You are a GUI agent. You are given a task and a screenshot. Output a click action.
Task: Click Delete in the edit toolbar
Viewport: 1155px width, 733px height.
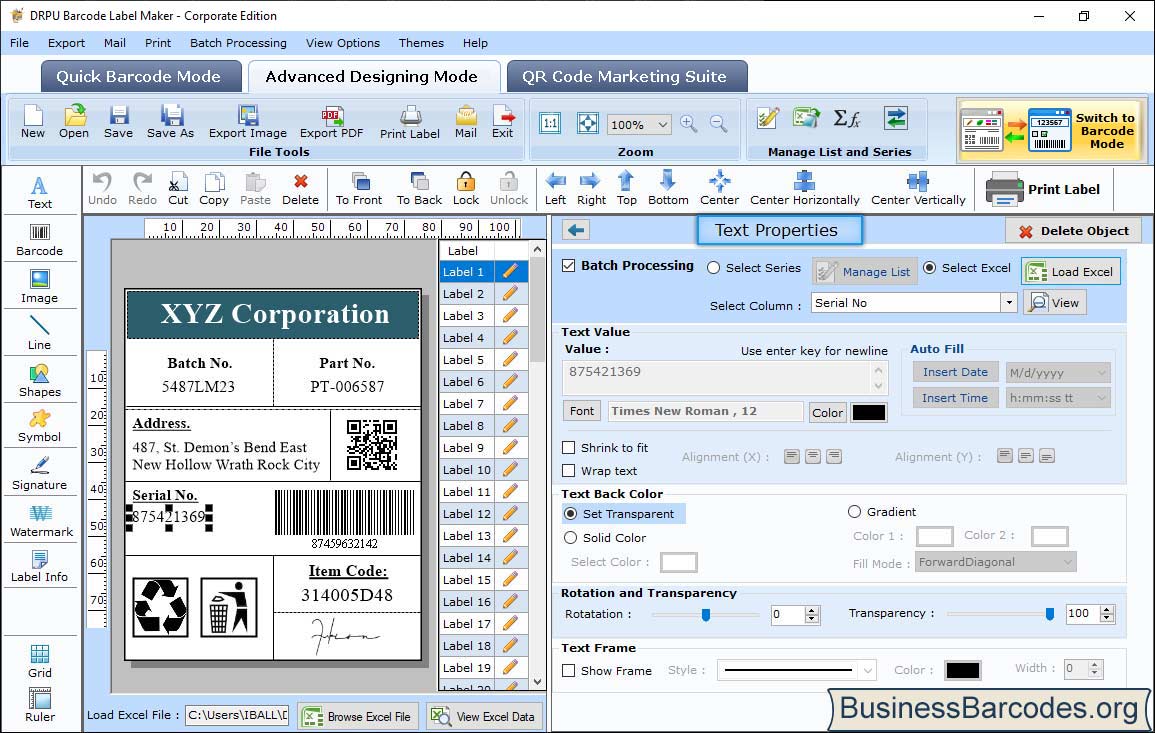pos(301,189)
